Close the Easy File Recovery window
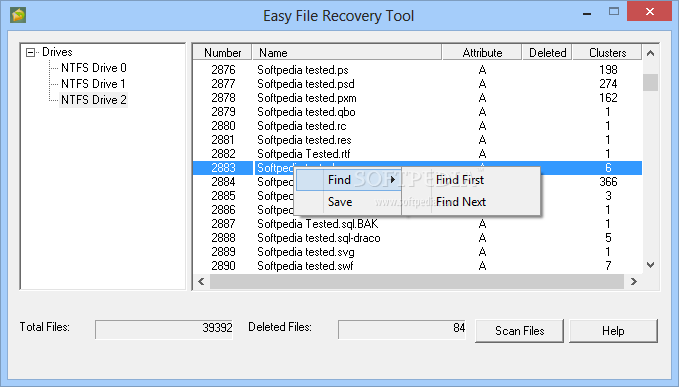Viewport: 679px width, 387px height. click(x=649, y=12)
